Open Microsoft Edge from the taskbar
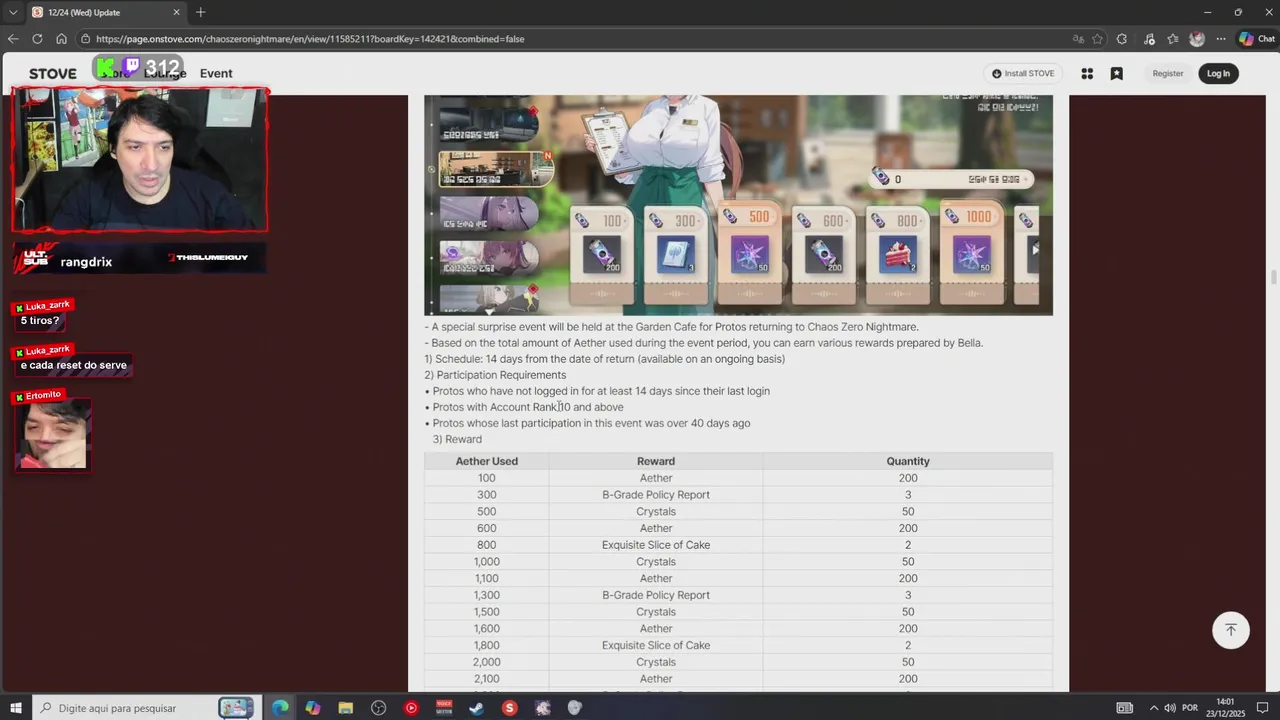This screenshot has height=720, width=1280. pos(280,708)
